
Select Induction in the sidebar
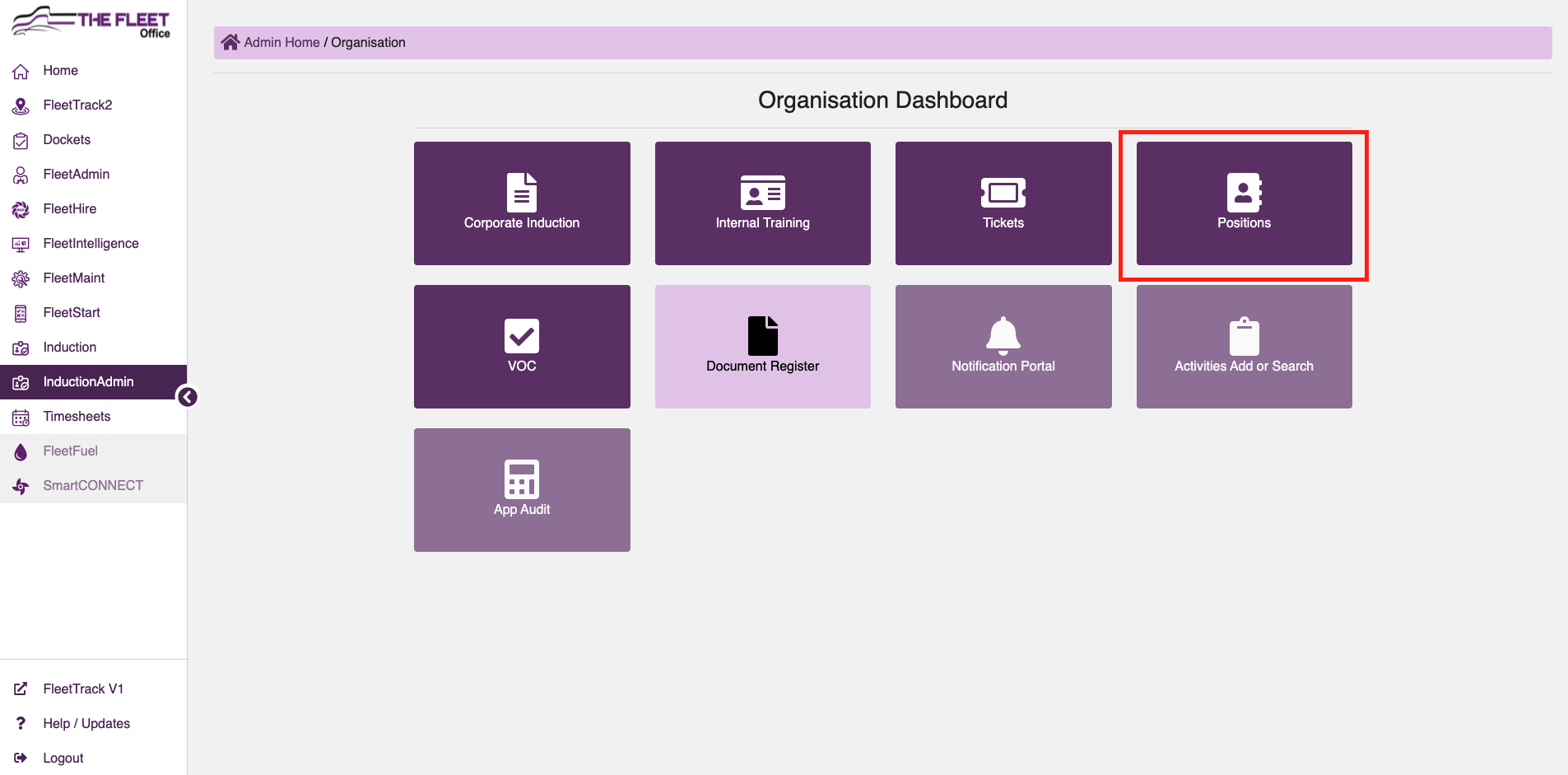point(93,348)
